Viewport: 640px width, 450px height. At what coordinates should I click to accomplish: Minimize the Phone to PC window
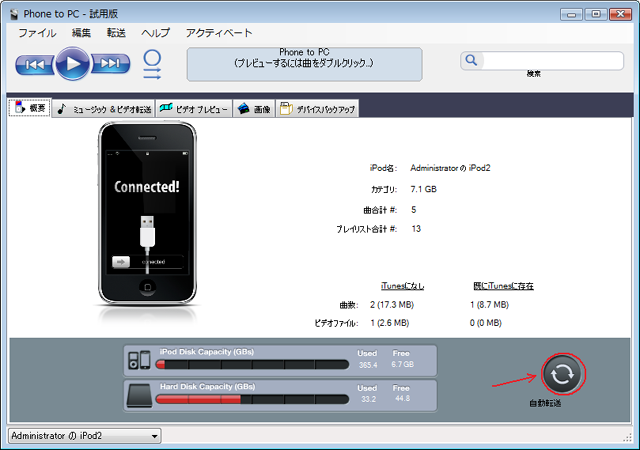tap(571, 14)
